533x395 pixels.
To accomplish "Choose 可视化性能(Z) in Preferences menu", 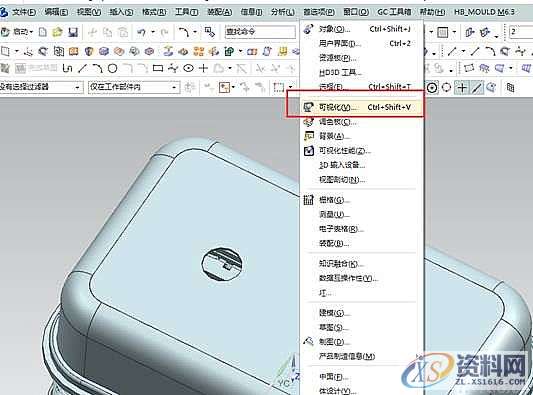I will pos(361,151).
